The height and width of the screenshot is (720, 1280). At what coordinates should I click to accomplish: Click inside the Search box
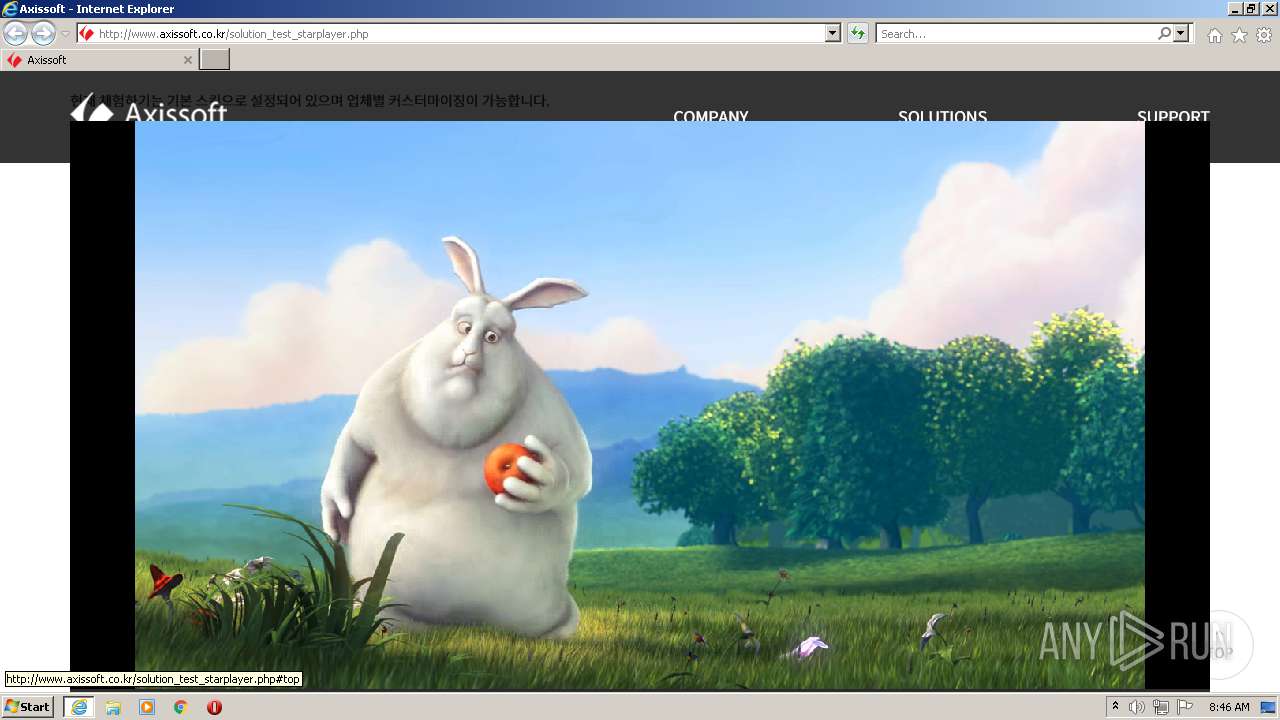click(x=1016, y=34)
